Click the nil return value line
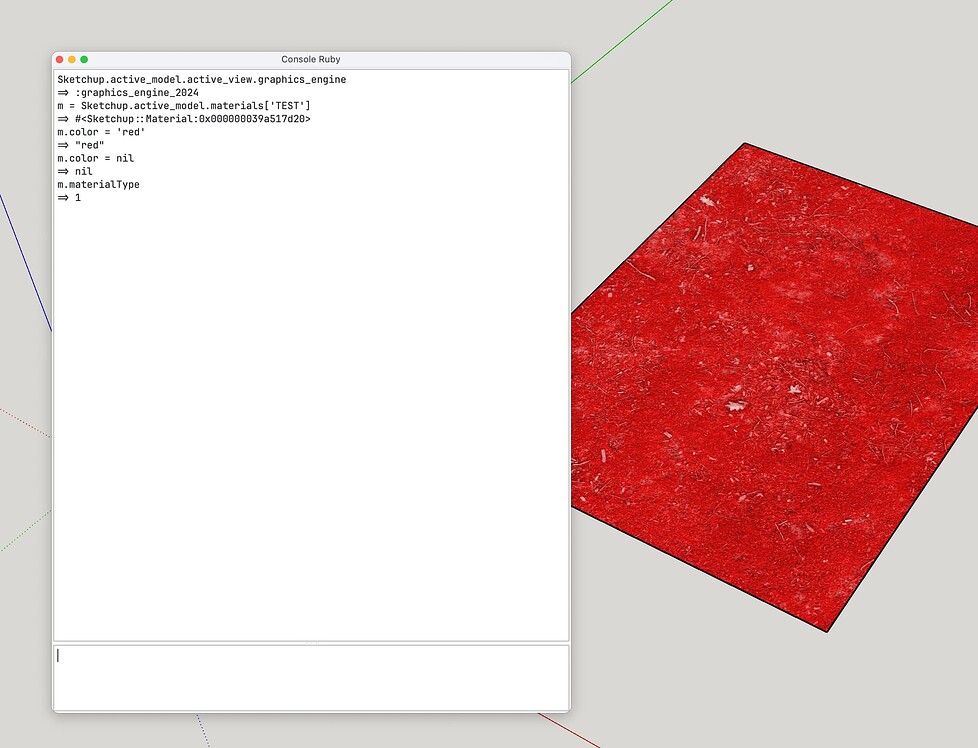This screenshot has width=978, height=748. (77, 171)
